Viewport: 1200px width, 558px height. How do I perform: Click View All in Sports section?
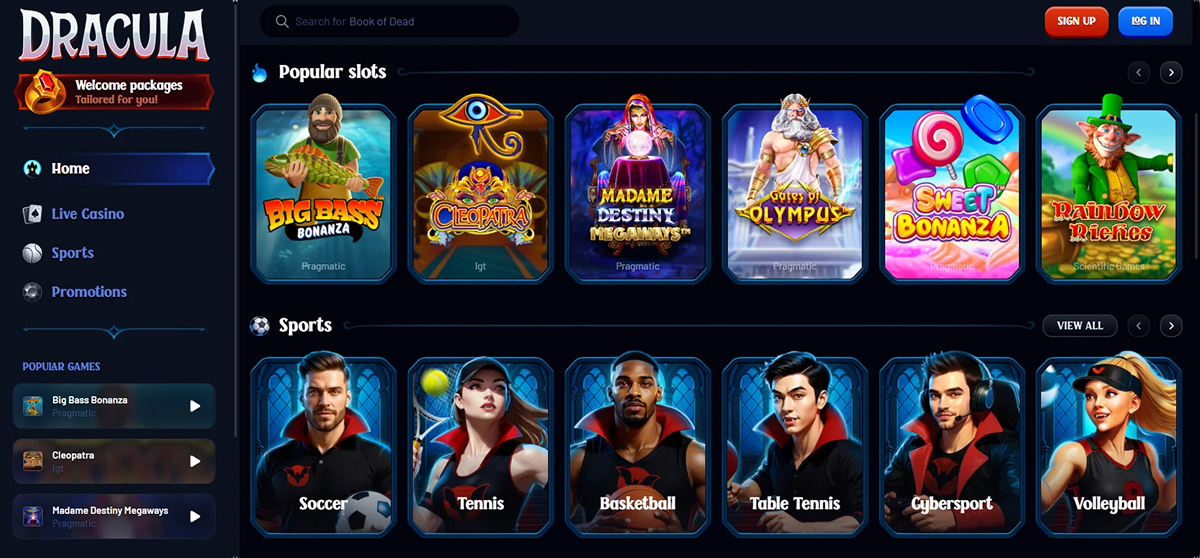click(1080, 325)
